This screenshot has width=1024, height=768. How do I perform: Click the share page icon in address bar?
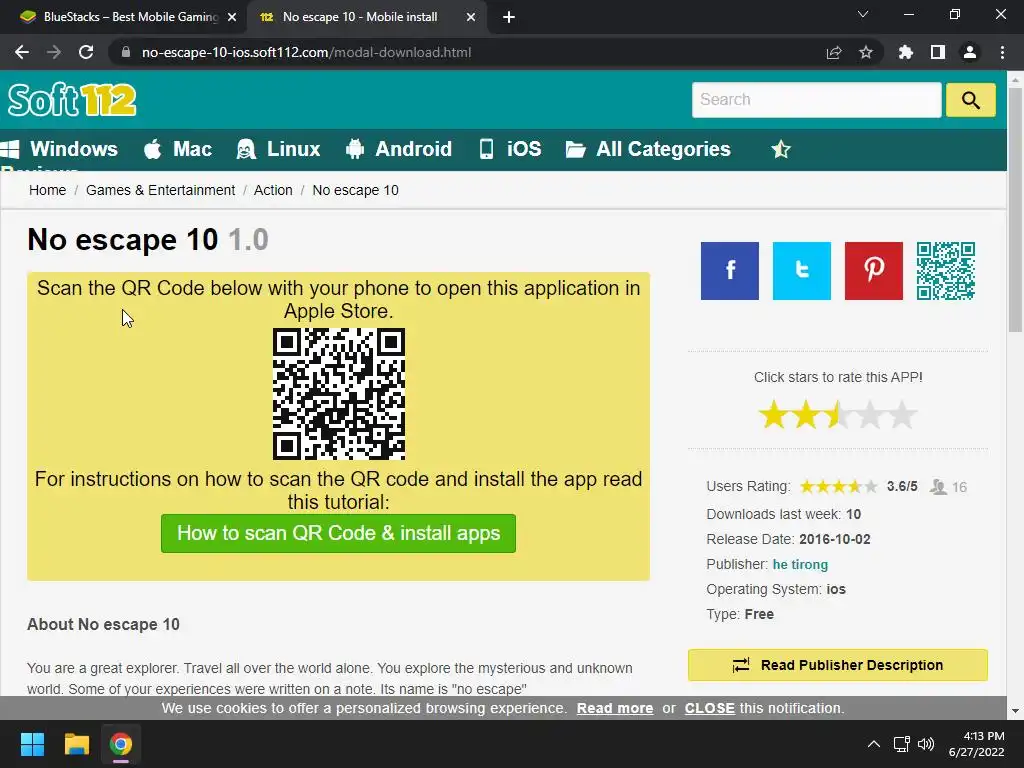click(x=833, y=52)
